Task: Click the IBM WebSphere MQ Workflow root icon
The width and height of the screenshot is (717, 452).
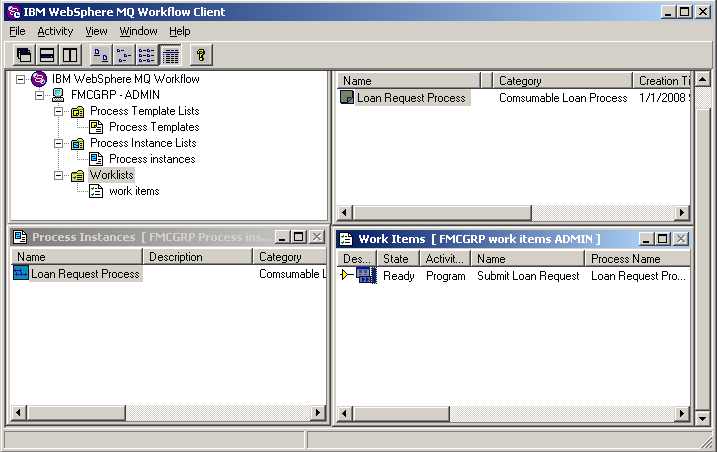Action: (39, 79)
